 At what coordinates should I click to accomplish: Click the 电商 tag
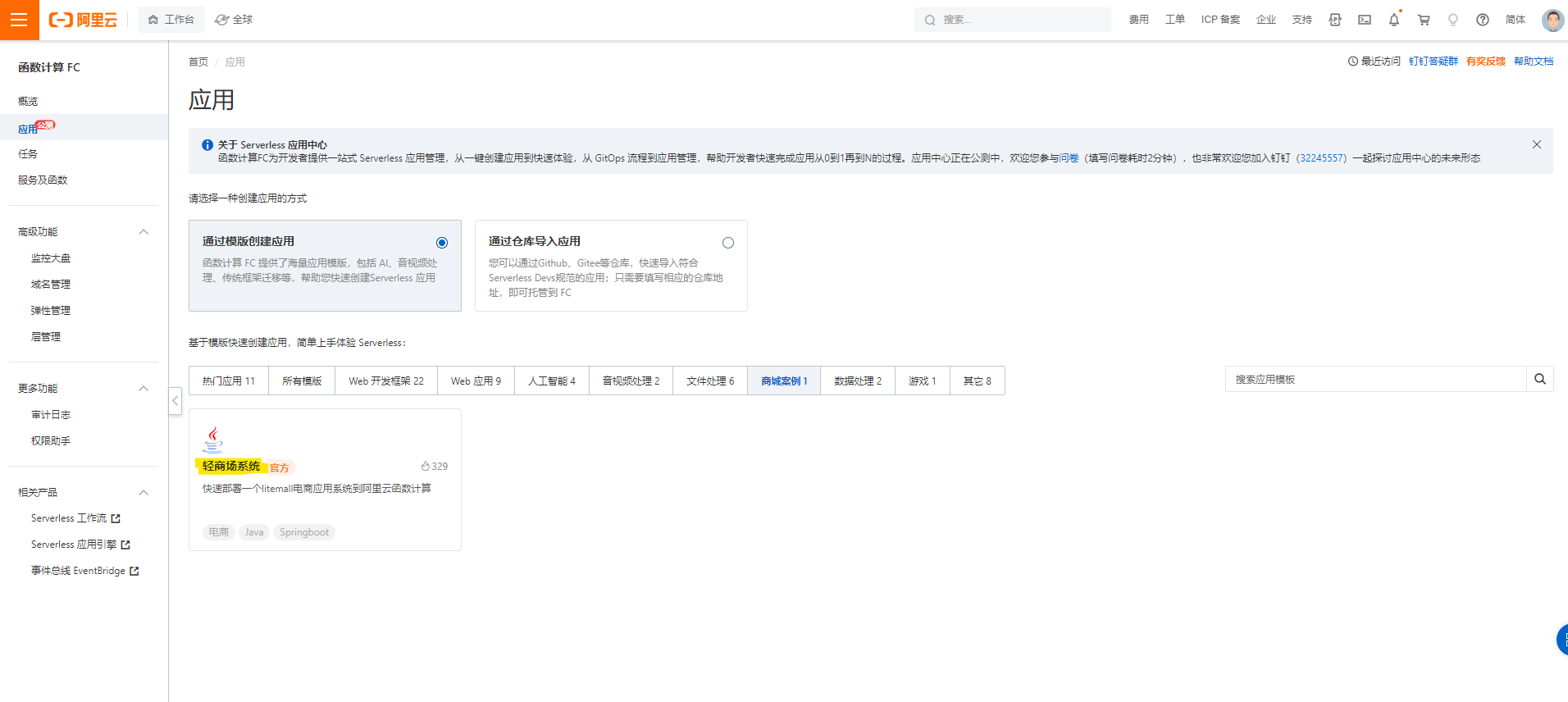(x=219, y=532)
